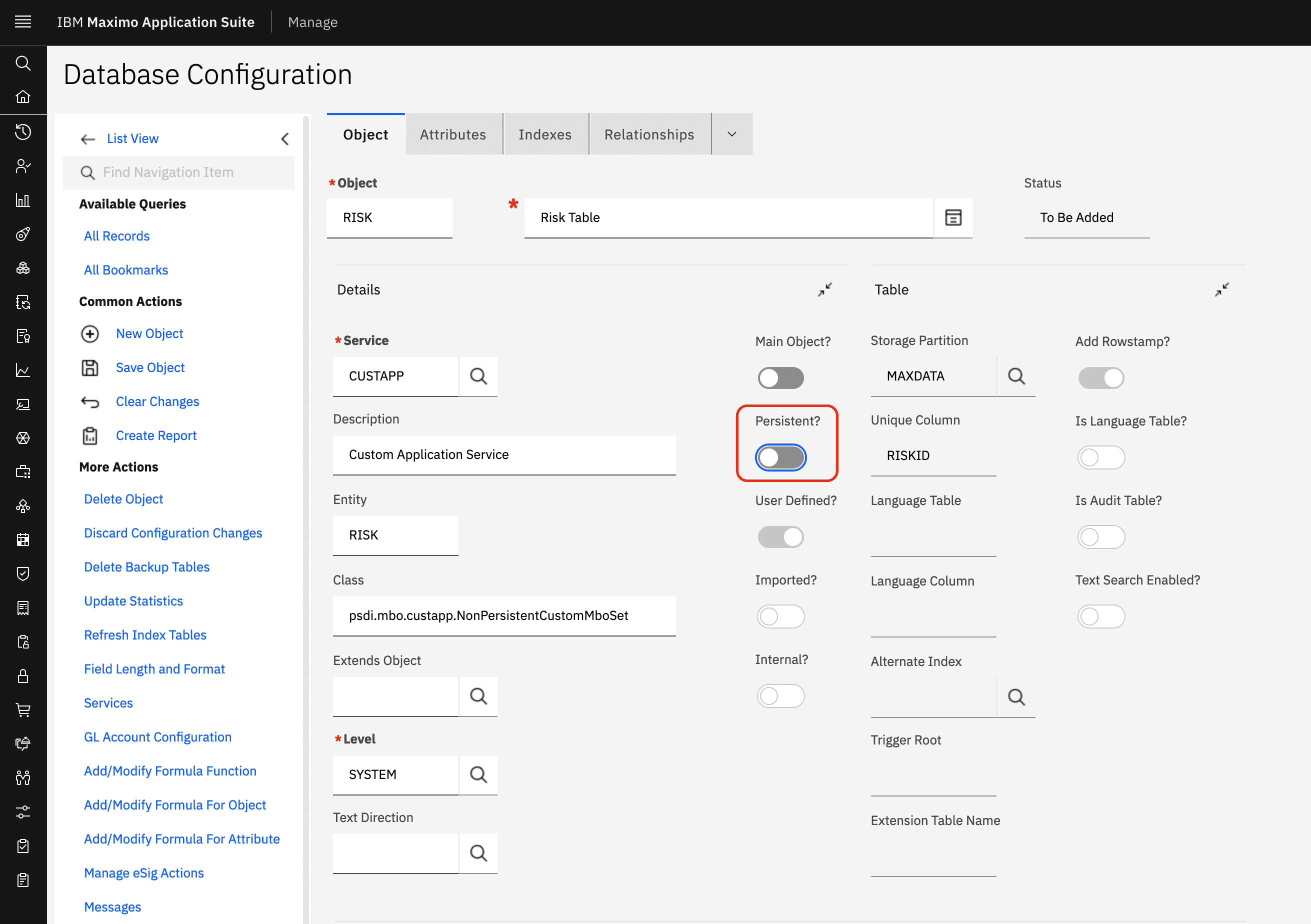Open the All Bookmarks query
The image size is (1311, 924).
click(x=125, y=270)
